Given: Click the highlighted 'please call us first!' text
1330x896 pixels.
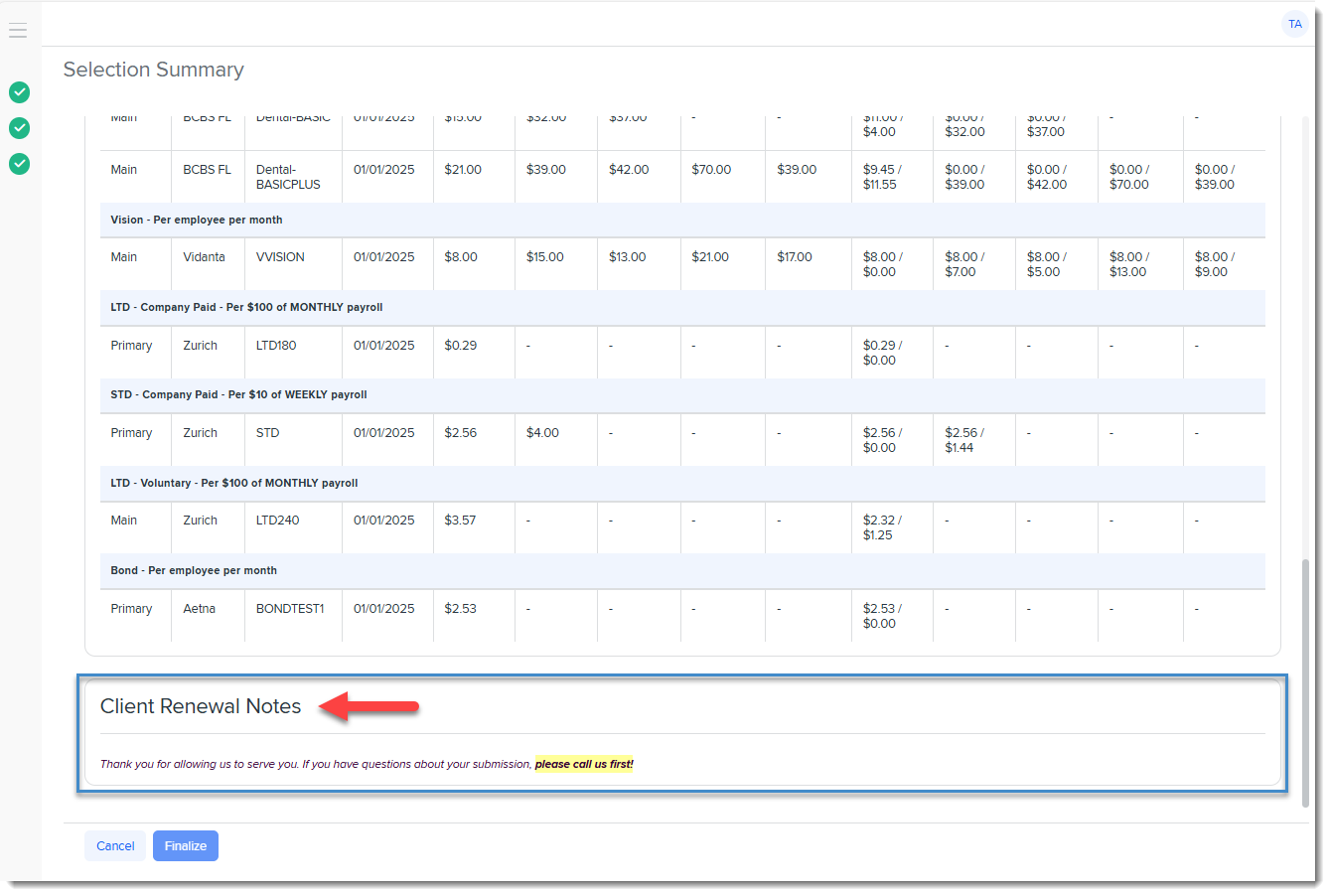Looking at the screenshot, I should [x=584, y=764].
